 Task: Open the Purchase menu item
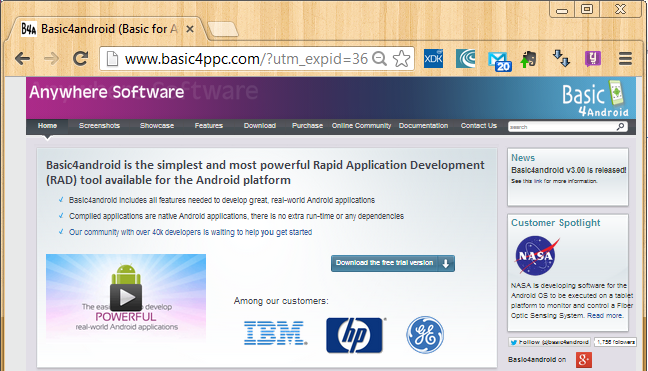(x=307, y=126)
